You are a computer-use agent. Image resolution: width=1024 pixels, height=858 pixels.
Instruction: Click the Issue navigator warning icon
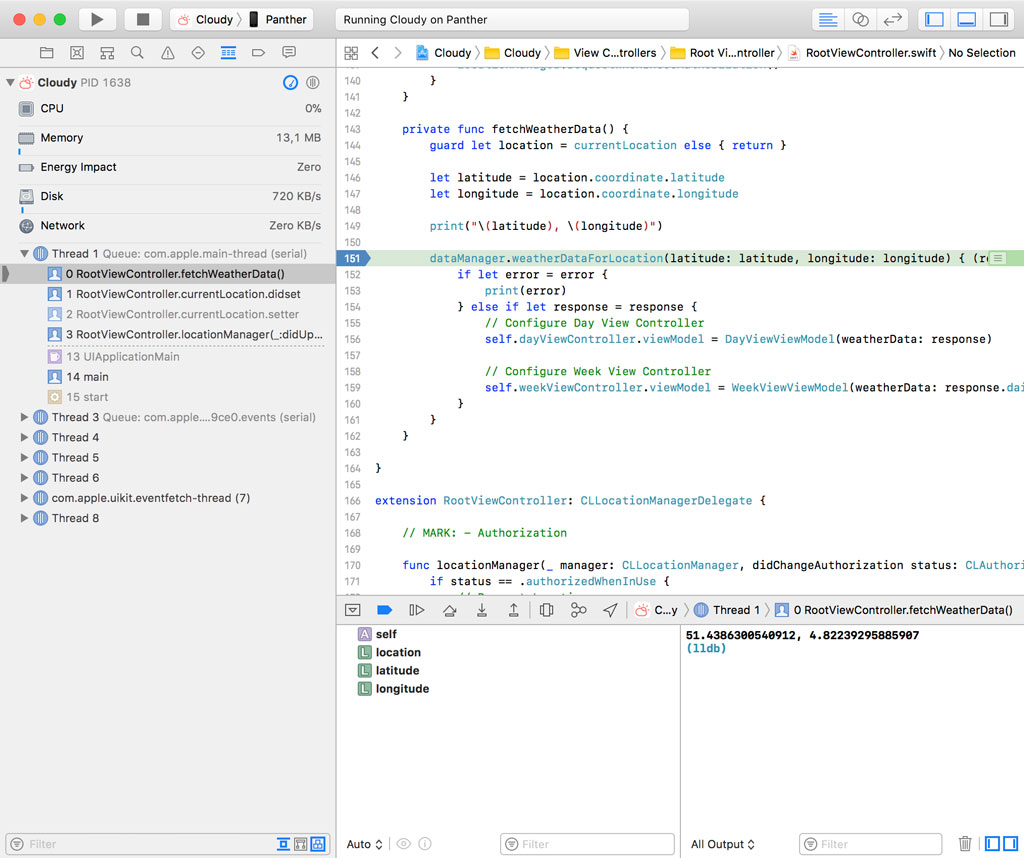click(168, 53)
